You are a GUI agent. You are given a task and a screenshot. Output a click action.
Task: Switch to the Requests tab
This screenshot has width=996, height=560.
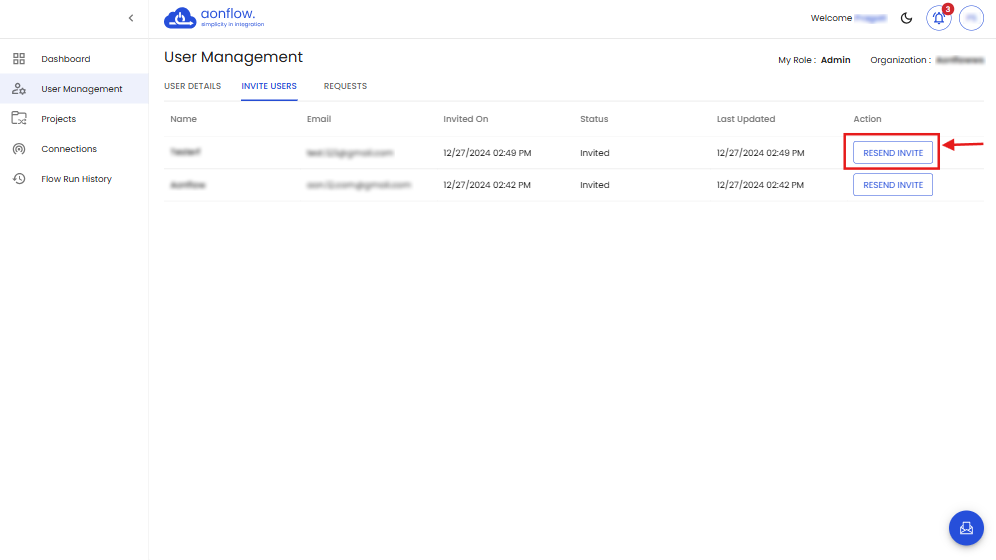(345, 86)
